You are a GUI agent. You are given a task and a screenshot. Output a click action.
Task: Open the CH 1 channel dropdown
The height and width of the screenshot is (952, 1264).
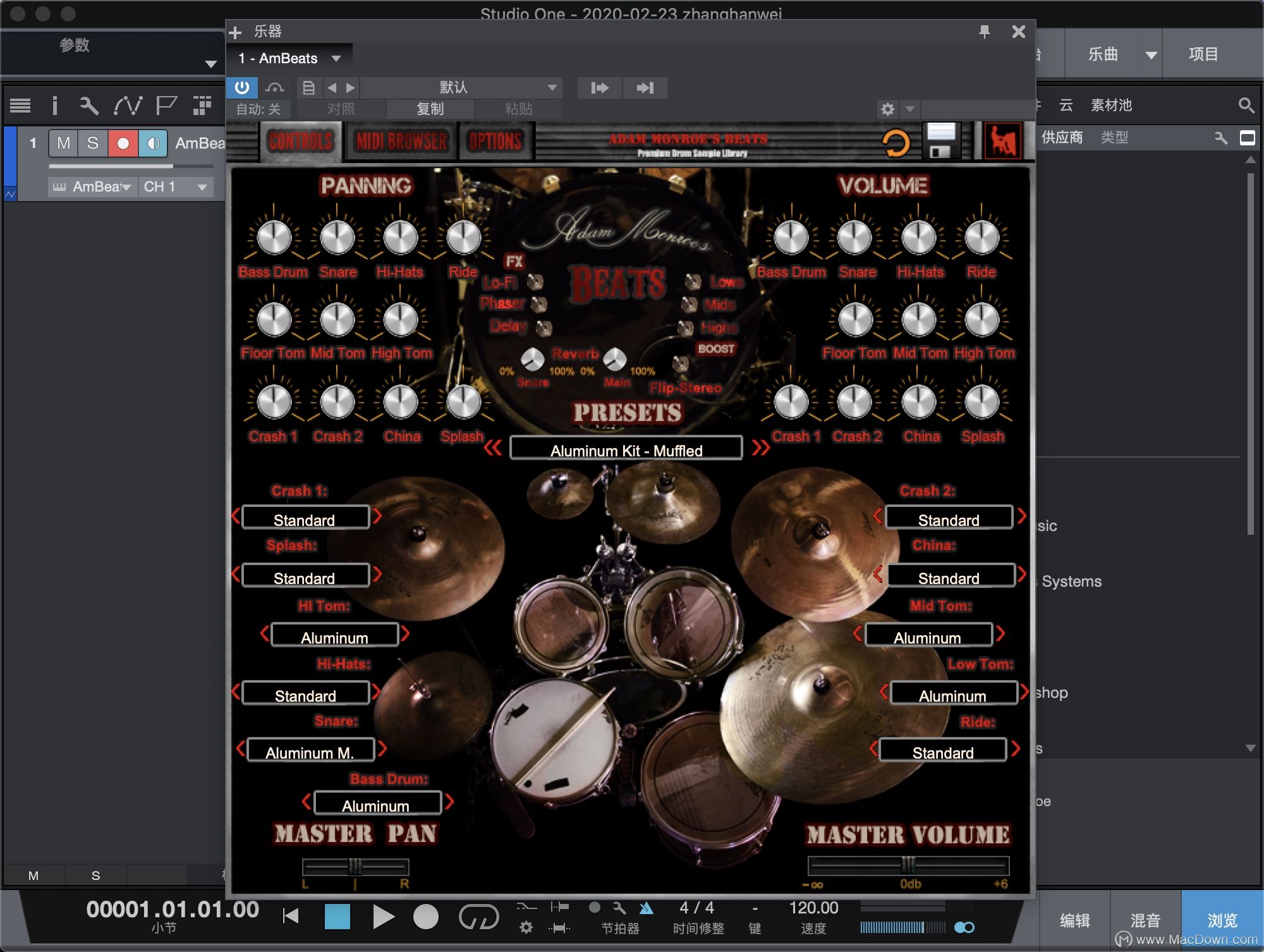176,187
